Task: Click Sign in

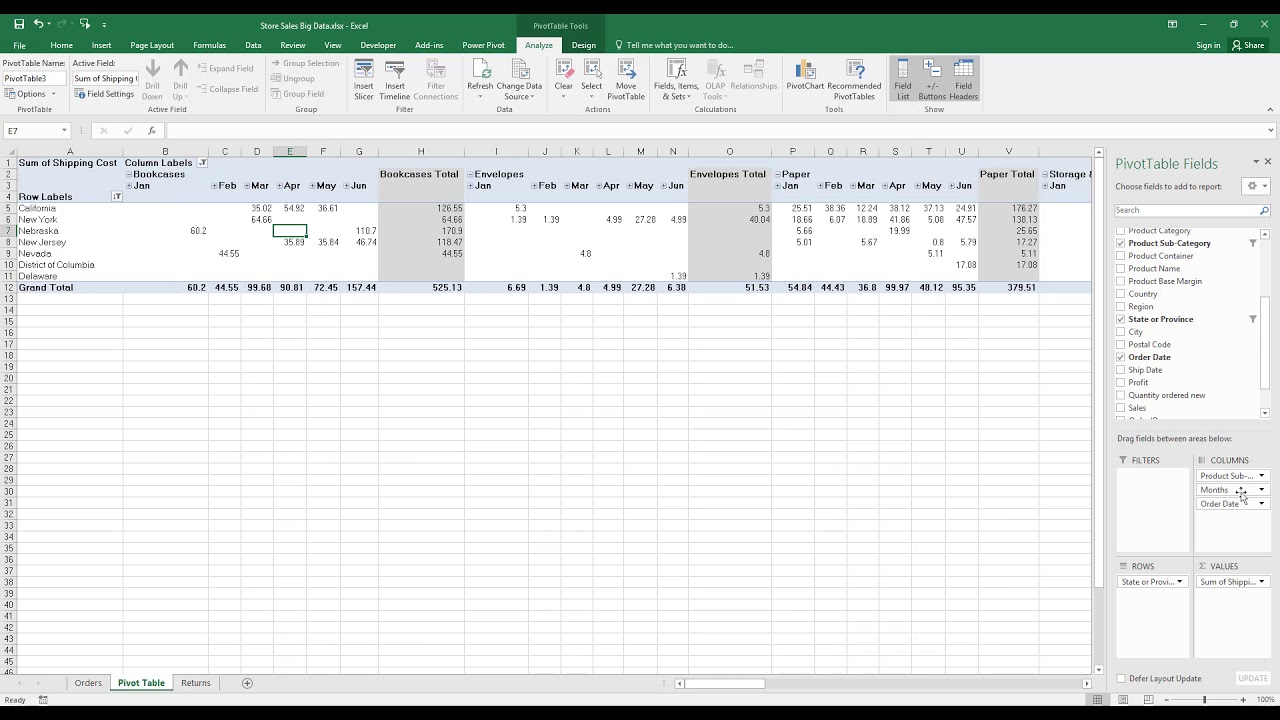Action: click(x=1208, y=45)
